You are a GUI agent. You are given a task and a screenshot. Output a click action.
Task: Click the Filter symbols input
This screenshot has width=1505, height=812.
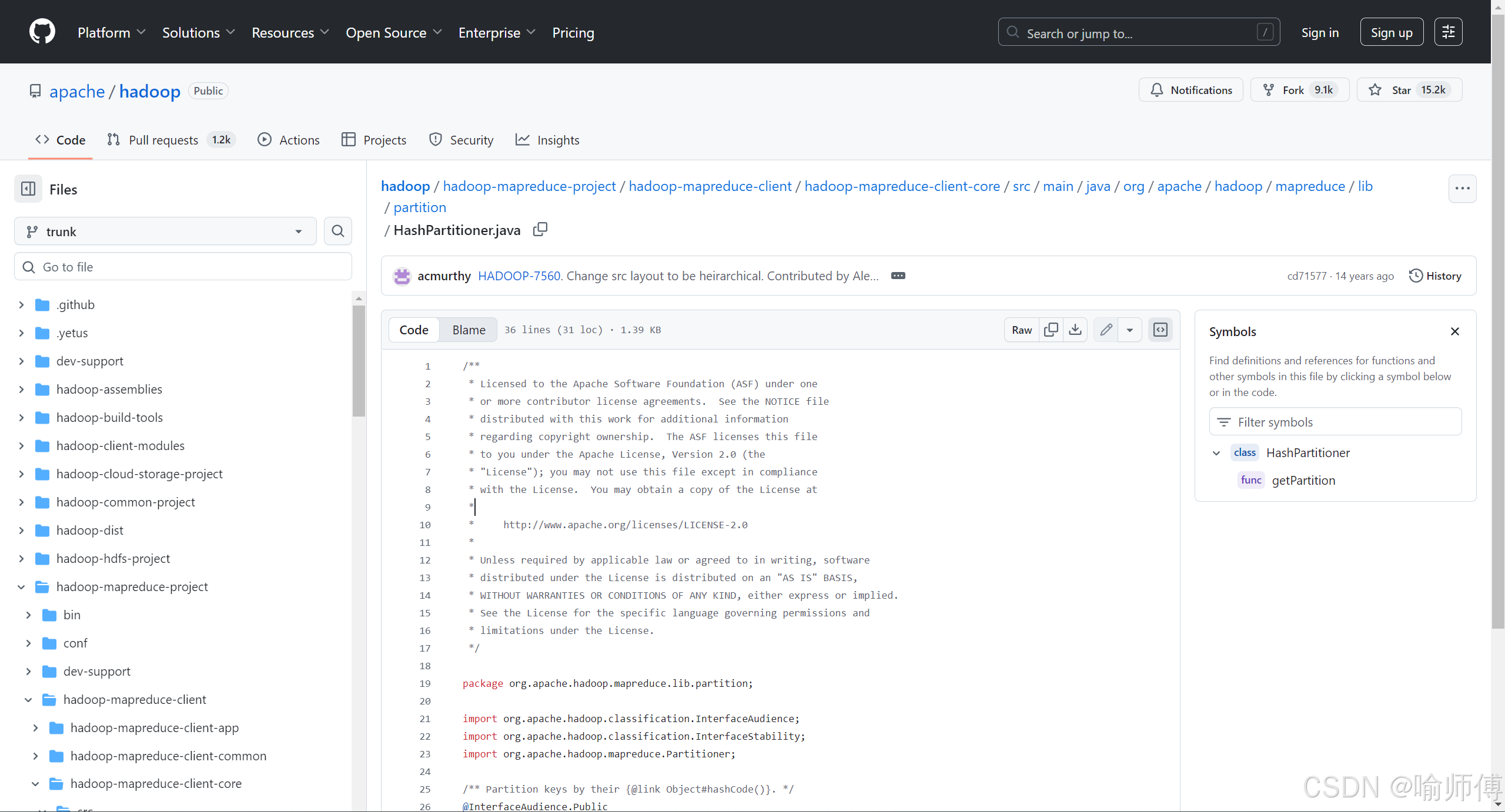point(1335,422)
